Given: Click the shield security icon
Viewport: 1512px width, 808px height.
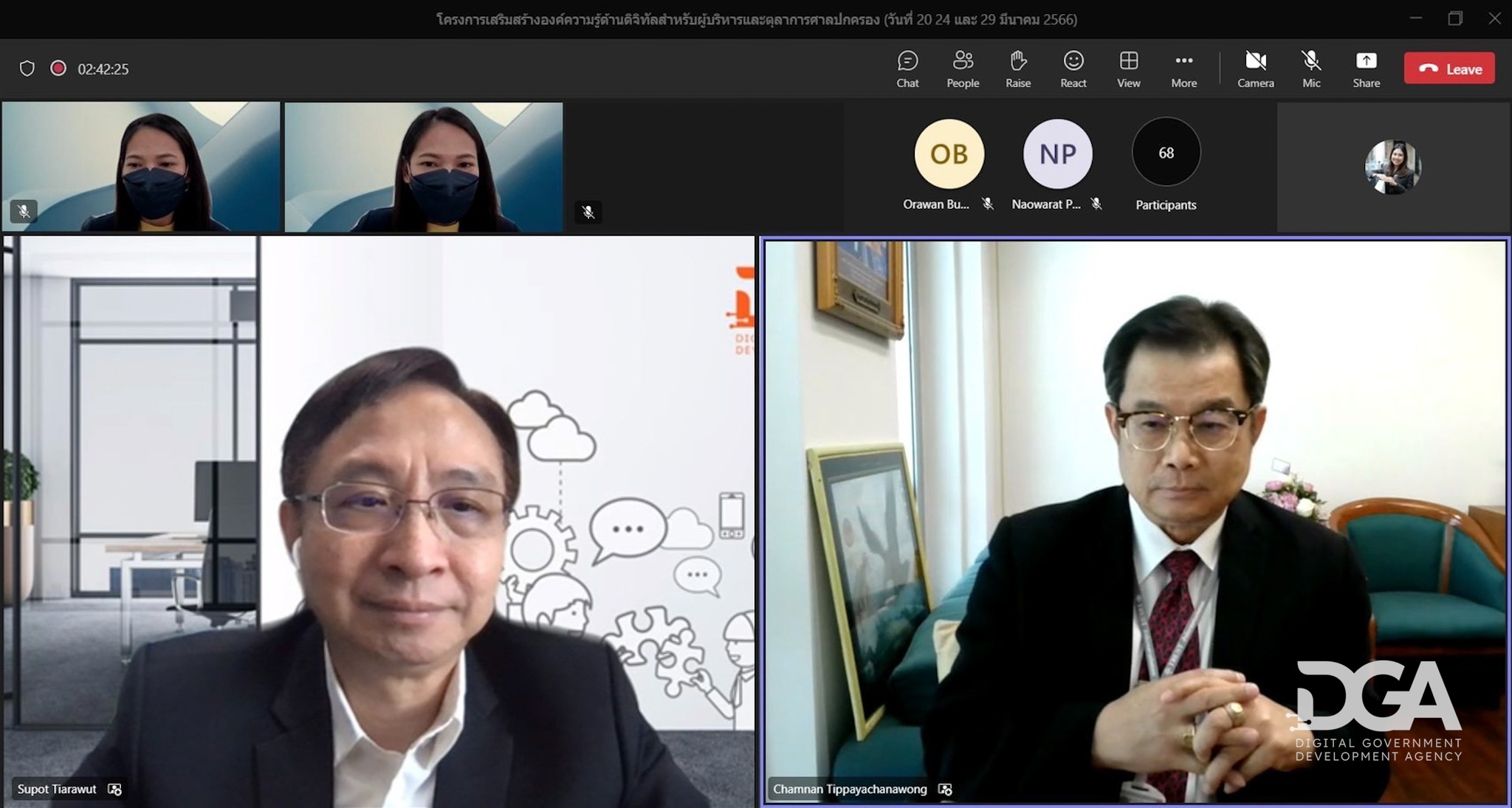Looking at the screenshot, I should [27, 69].
